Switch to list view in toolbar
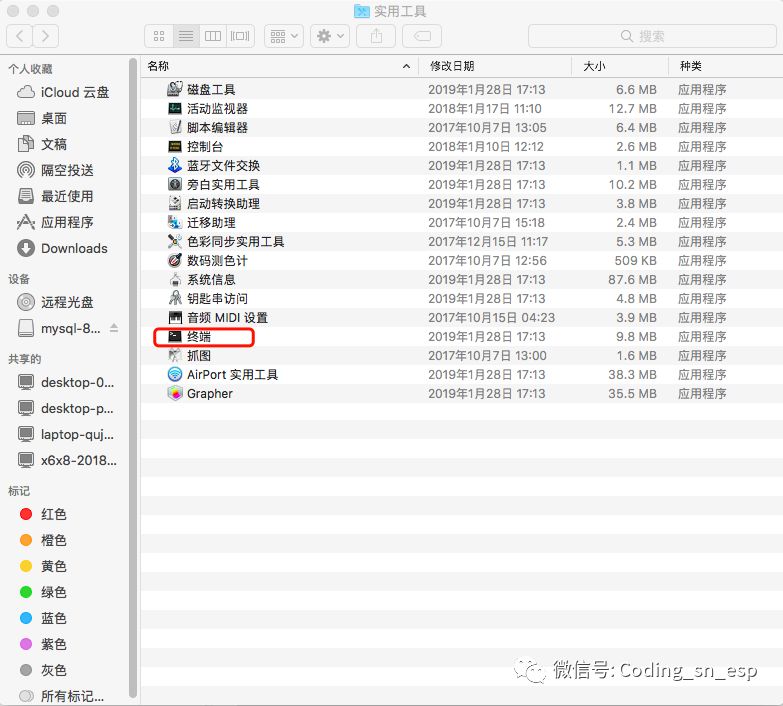 pyautogui.click(x=186, y=36)
